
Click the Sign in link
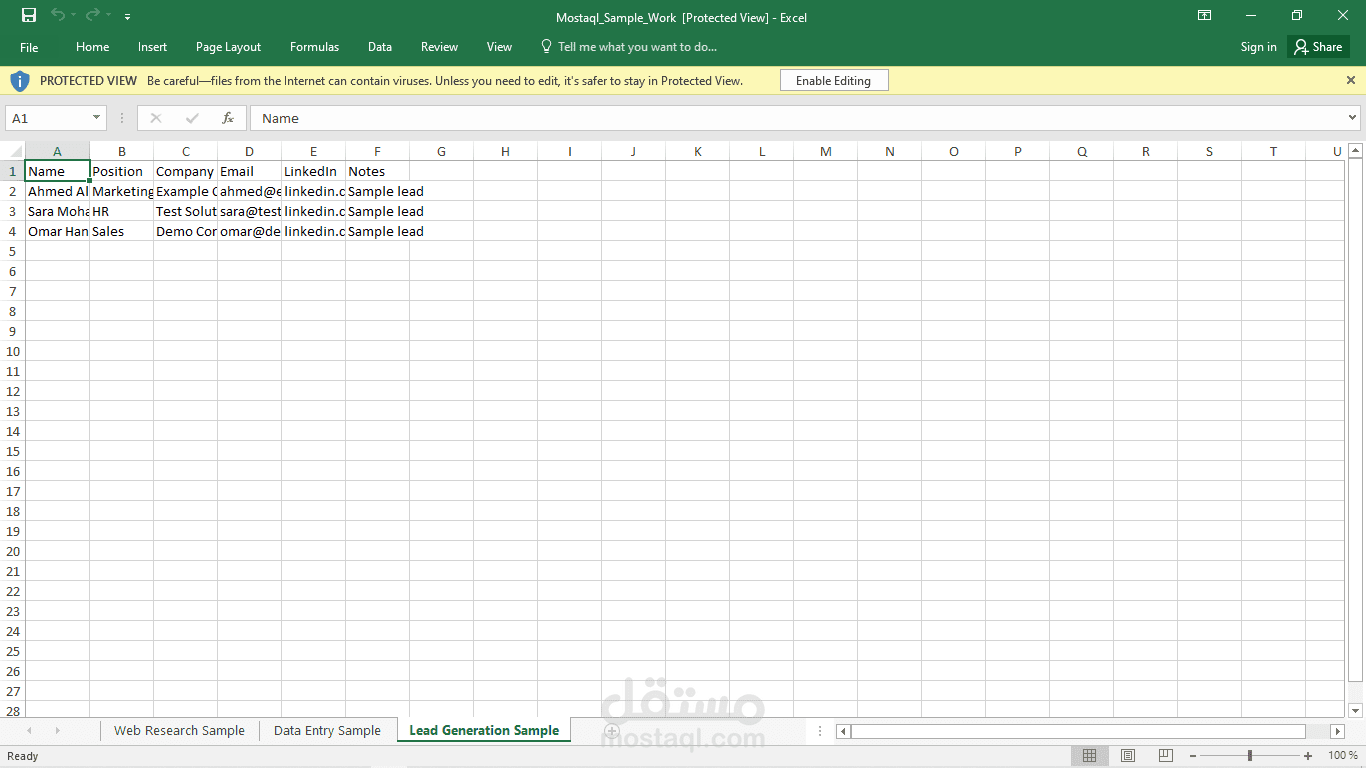point(1258,47)
